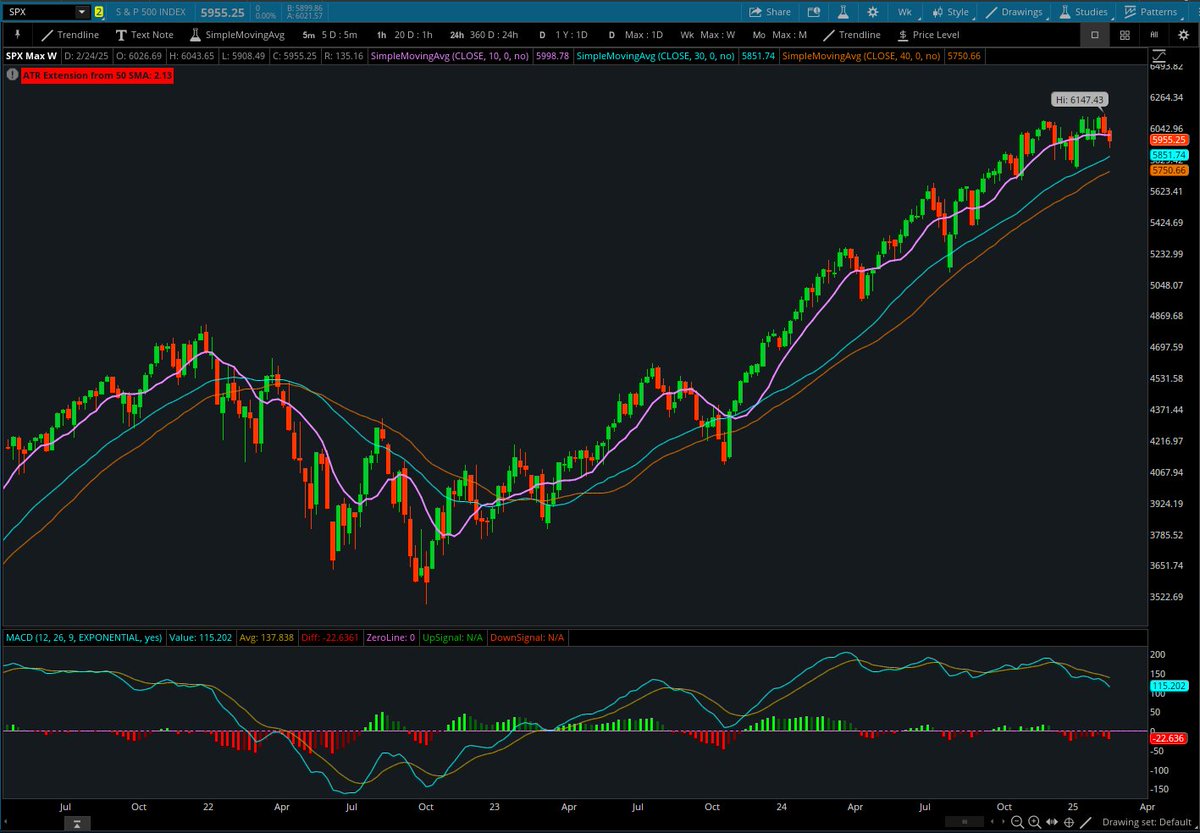Open the Drawings menu
Image resolution: width=1200 pixels, height=833 pixels.
tap(1014, 12)
